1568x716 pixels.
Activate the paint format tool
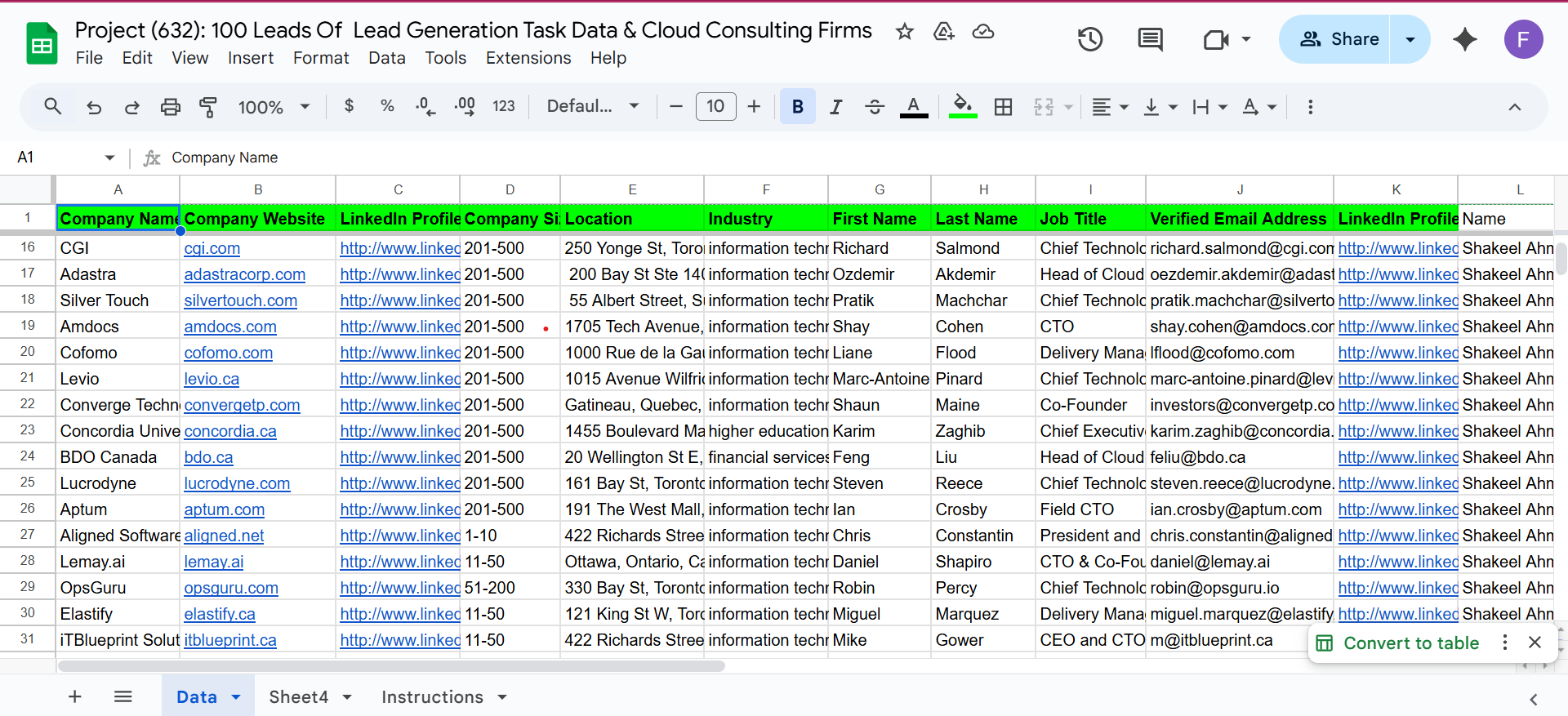(x=208, y=107)
